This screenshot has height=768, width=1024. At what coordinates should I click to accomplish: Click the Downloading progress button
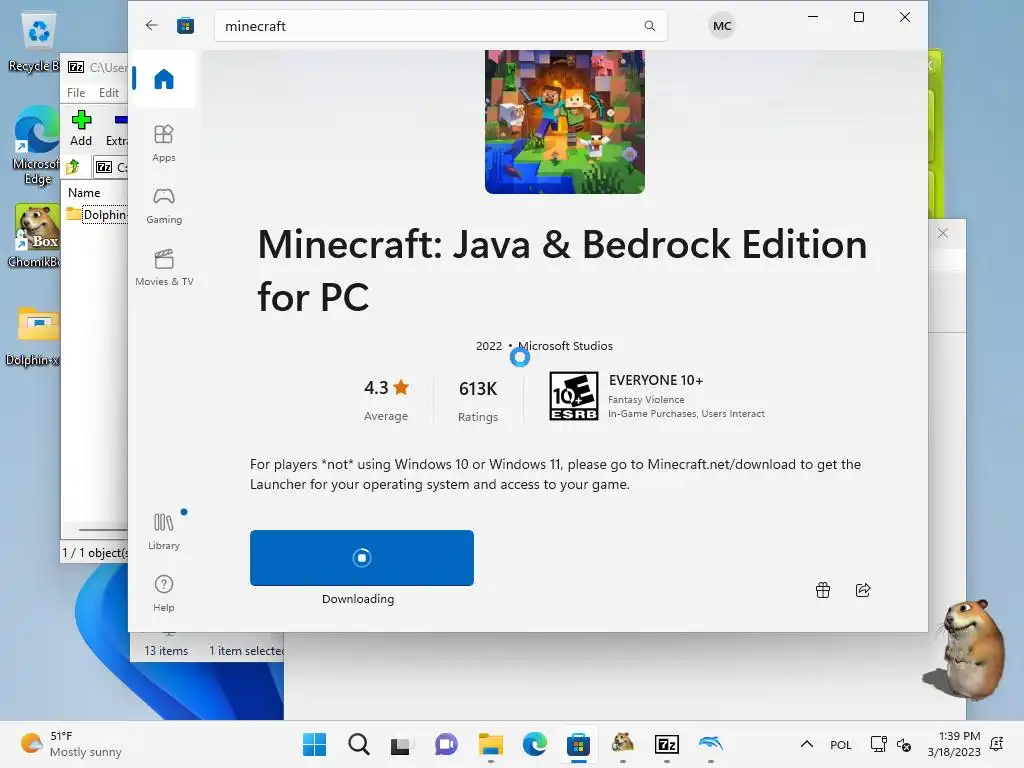[x=362, y=558]
